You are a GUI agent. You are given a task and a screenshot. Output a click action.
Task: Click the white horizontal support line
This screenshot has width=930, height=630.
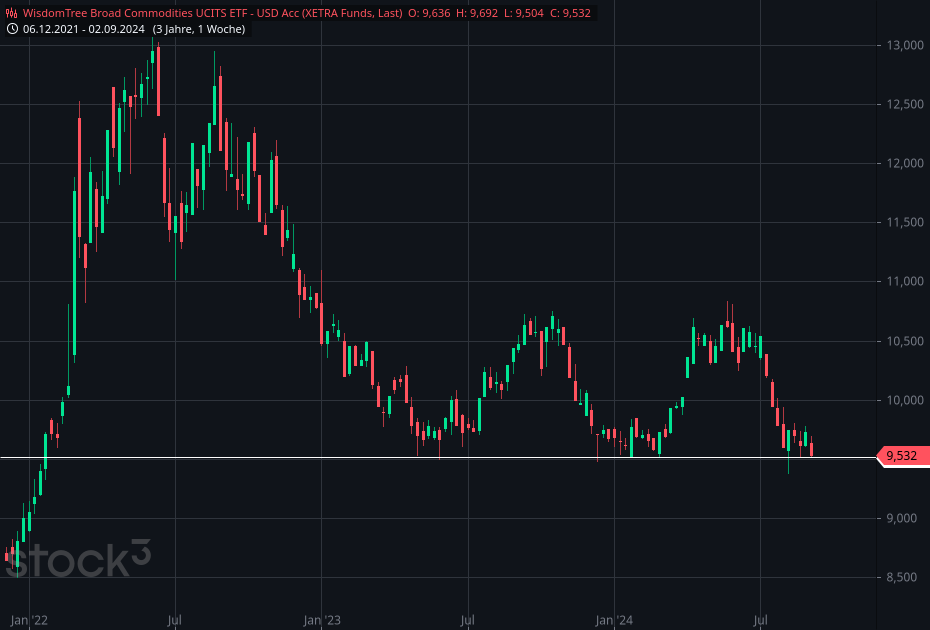[x=300, y=456]
